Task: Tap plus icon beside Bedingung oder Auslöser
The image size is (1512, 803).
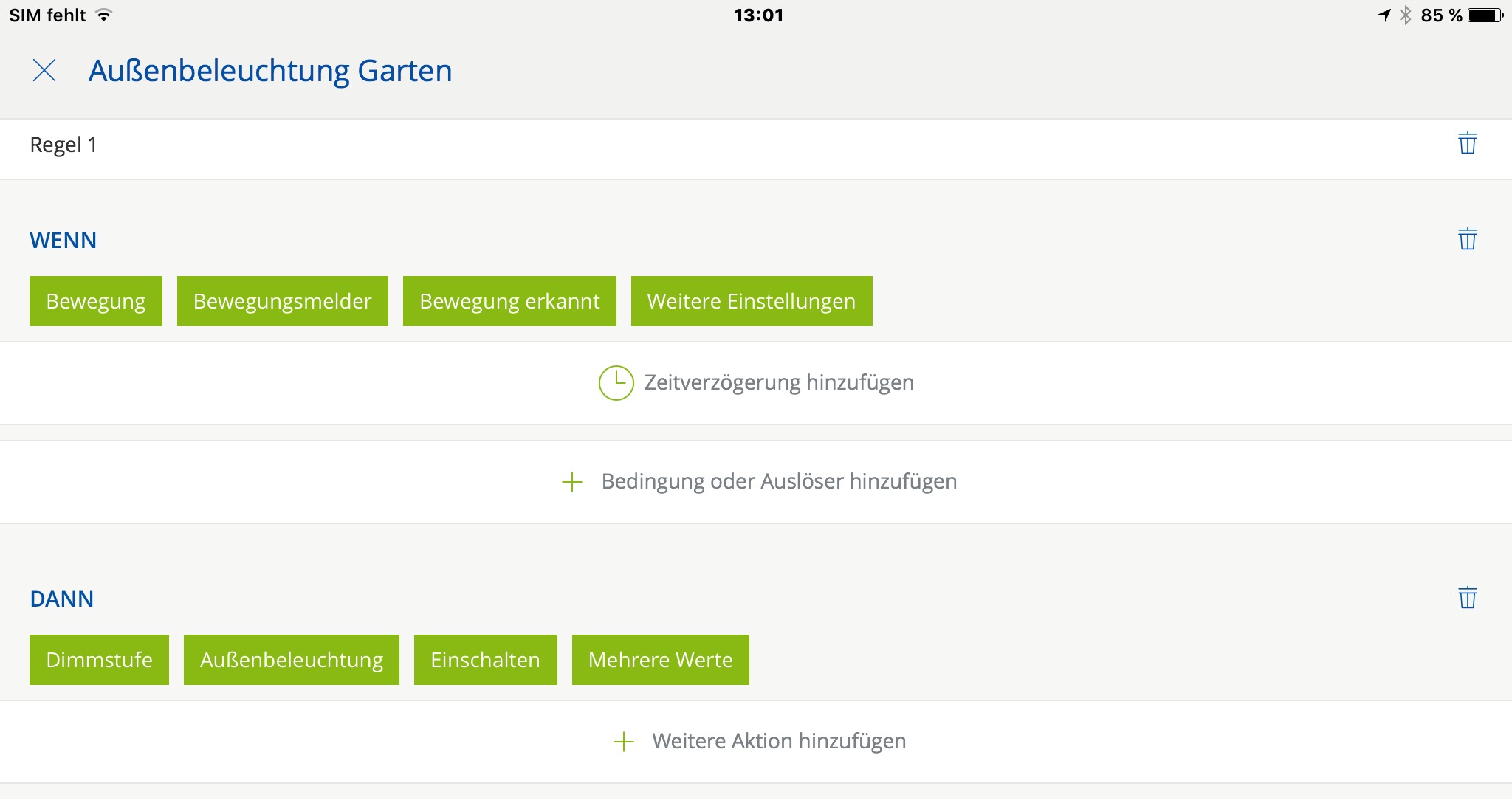Action: (x=572, y=483)
